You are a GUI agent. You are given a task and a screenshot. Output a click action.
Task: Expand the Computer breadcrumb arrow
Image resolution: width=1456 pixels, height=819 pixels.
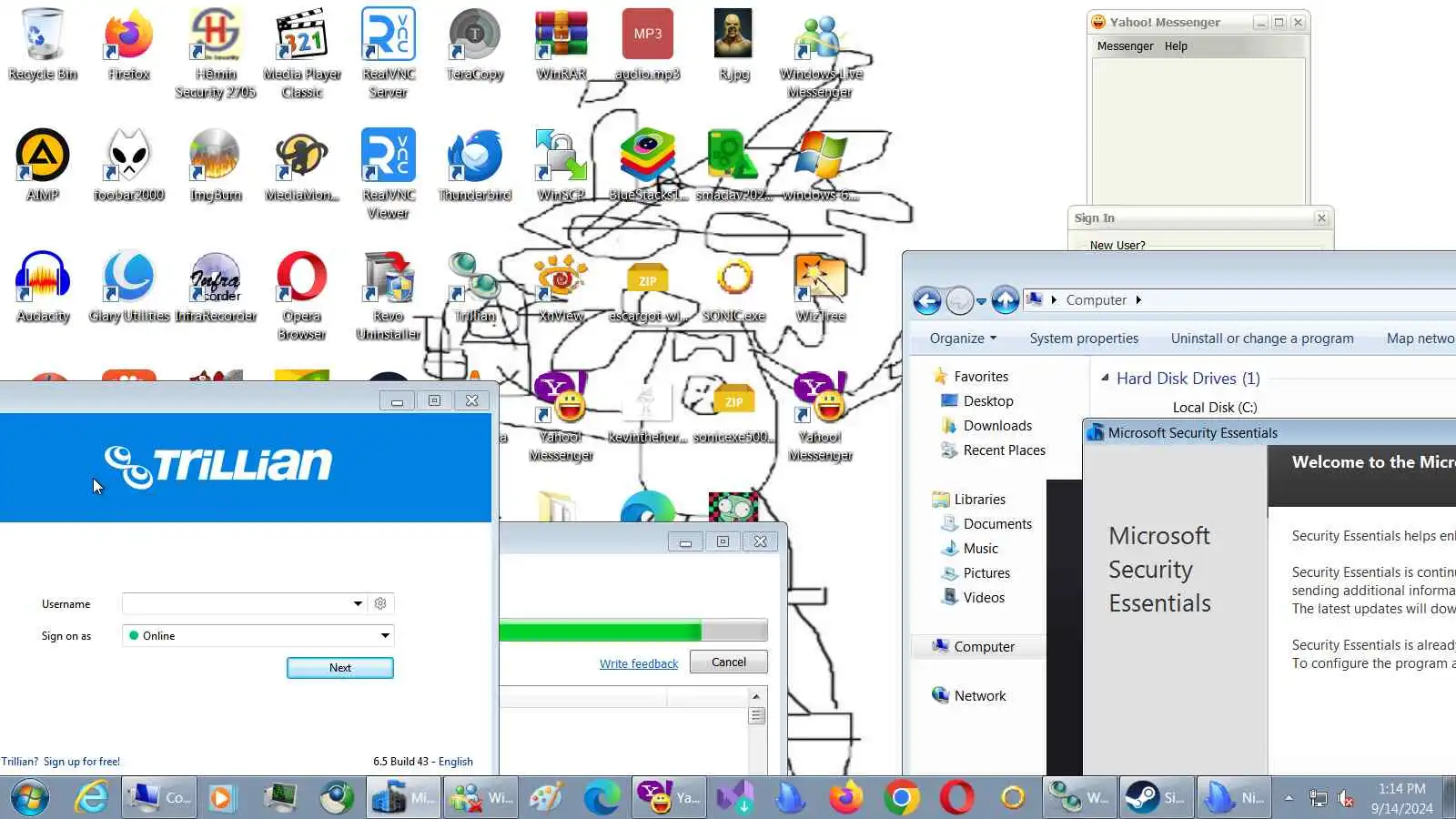(1138, 300)
